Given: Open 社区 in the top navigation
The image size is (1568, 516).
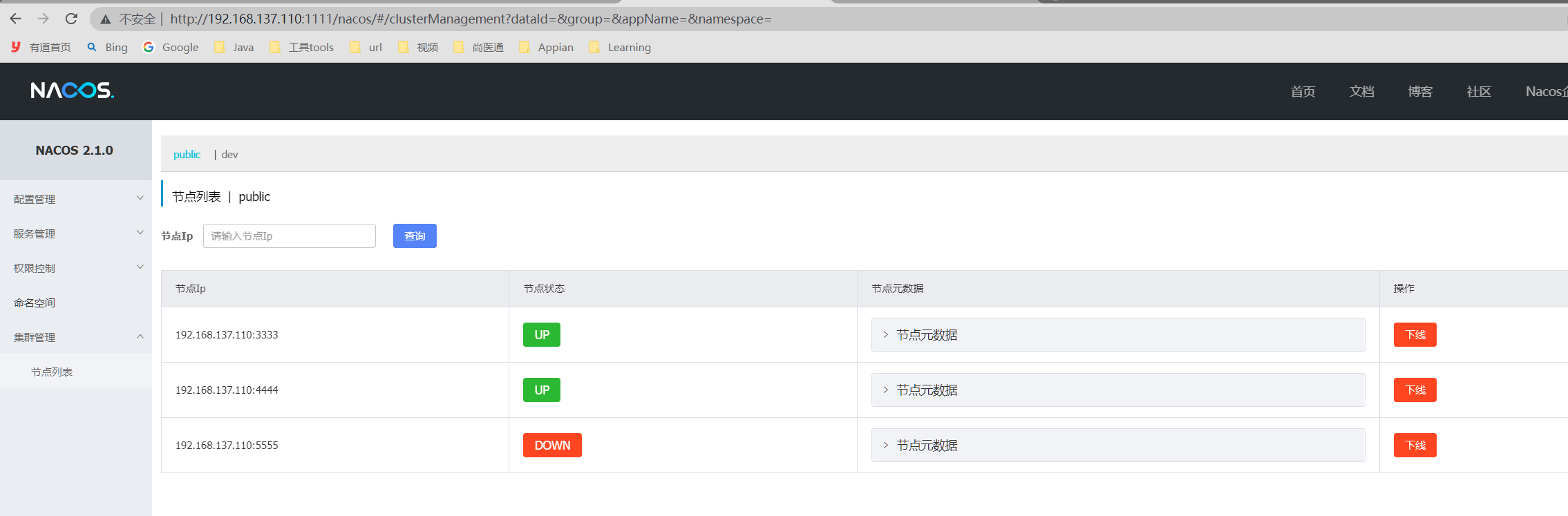Looking at the screenshot, I should click(1479, 91).
